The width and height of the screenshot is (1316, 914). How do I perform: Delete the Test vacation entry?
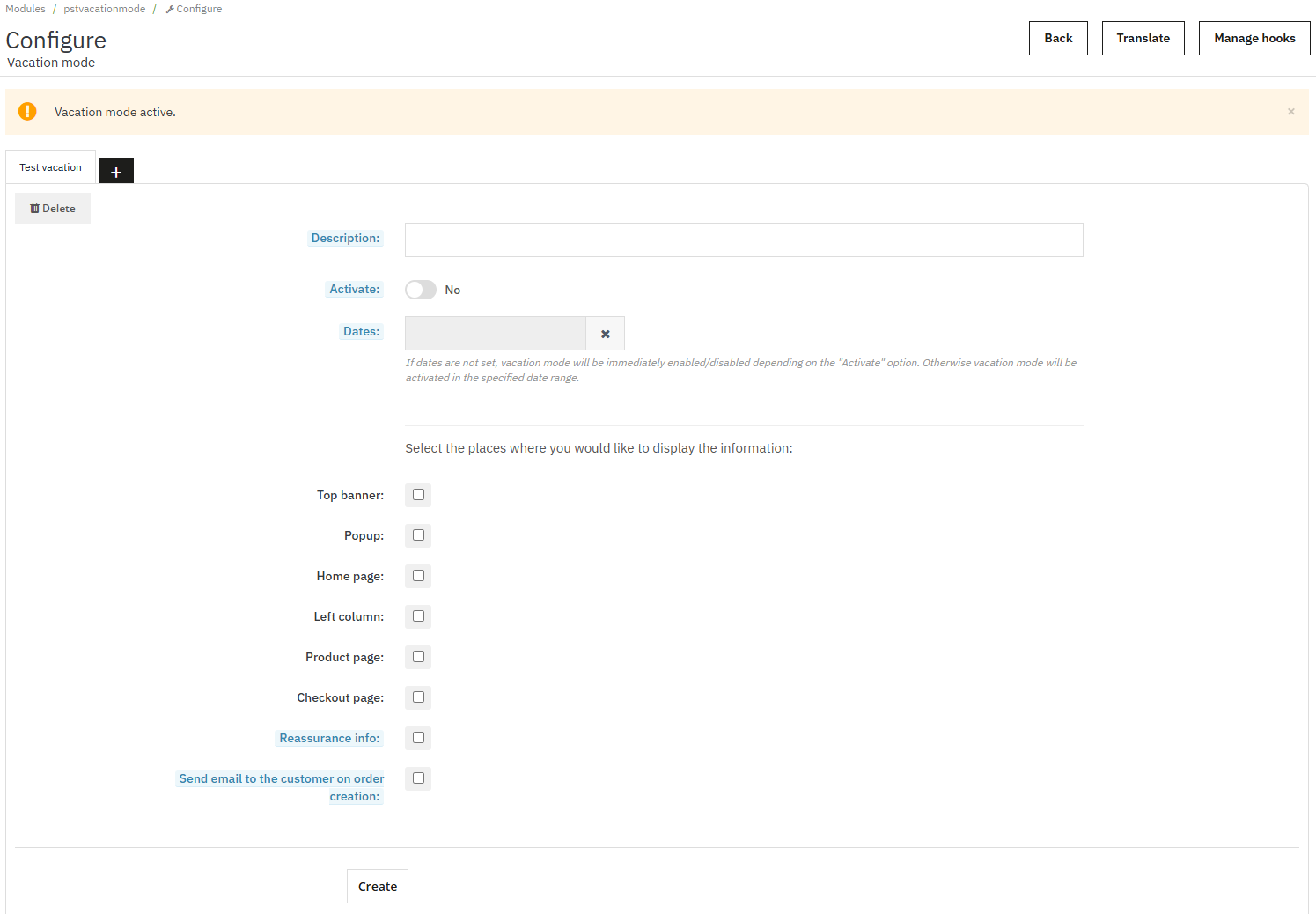click(53, 209)
